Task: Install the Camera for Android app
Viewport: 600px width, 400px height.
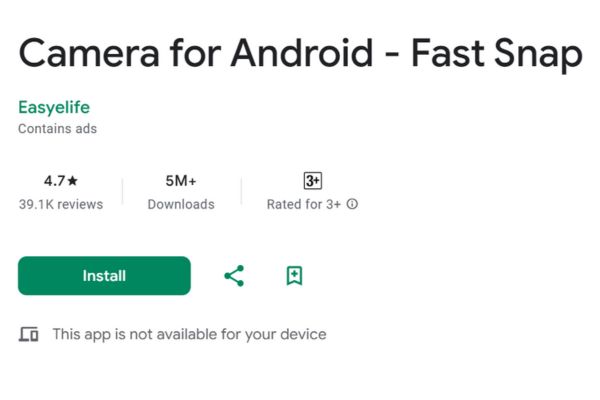Action: click(x=104, y=276)
